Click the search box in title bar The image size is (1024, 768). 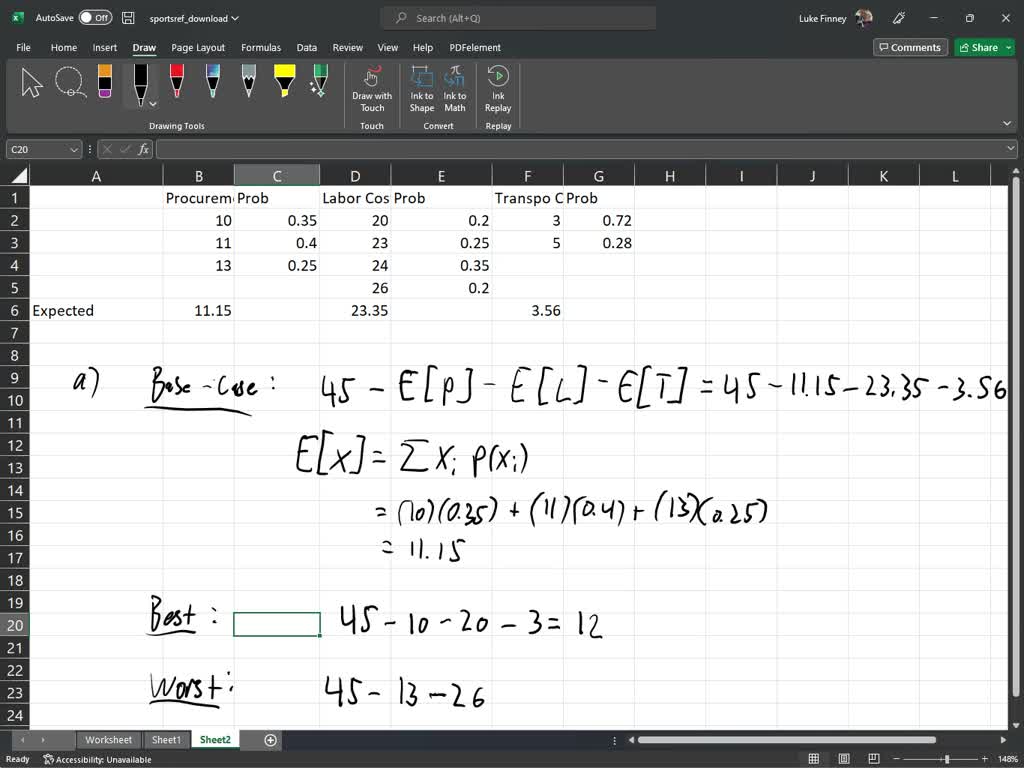[x=518, y=18]
